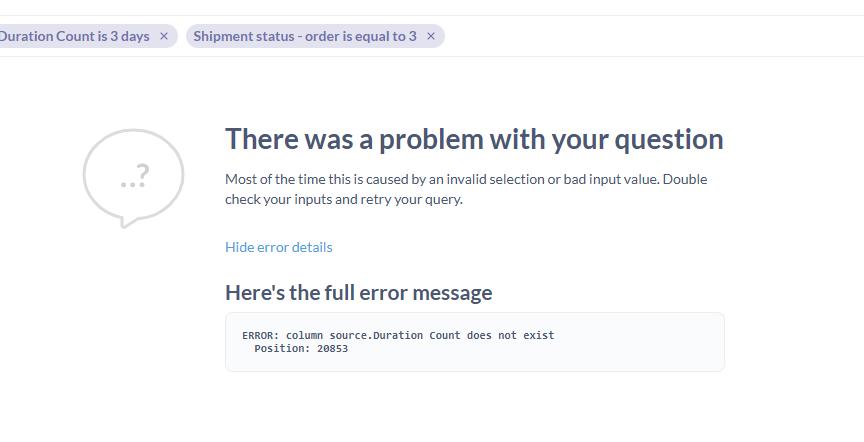The height and width of the screenshot is (442, 864).
Task: Click the "3 days" value in the filter pill
Action: tap(128, 36)
